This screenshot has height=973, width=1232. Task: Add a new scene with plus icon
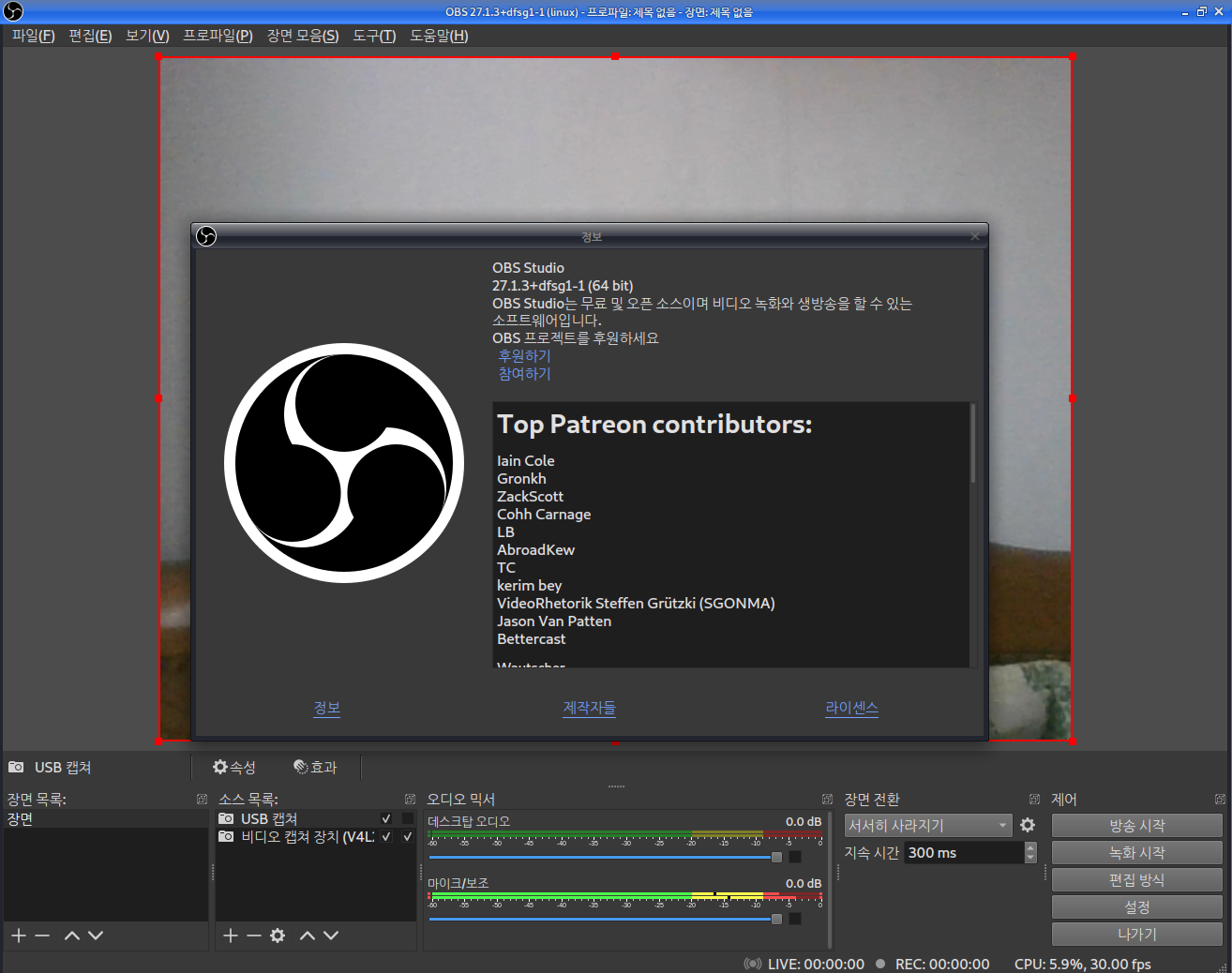pyautogui.click(x=19, y=936)
